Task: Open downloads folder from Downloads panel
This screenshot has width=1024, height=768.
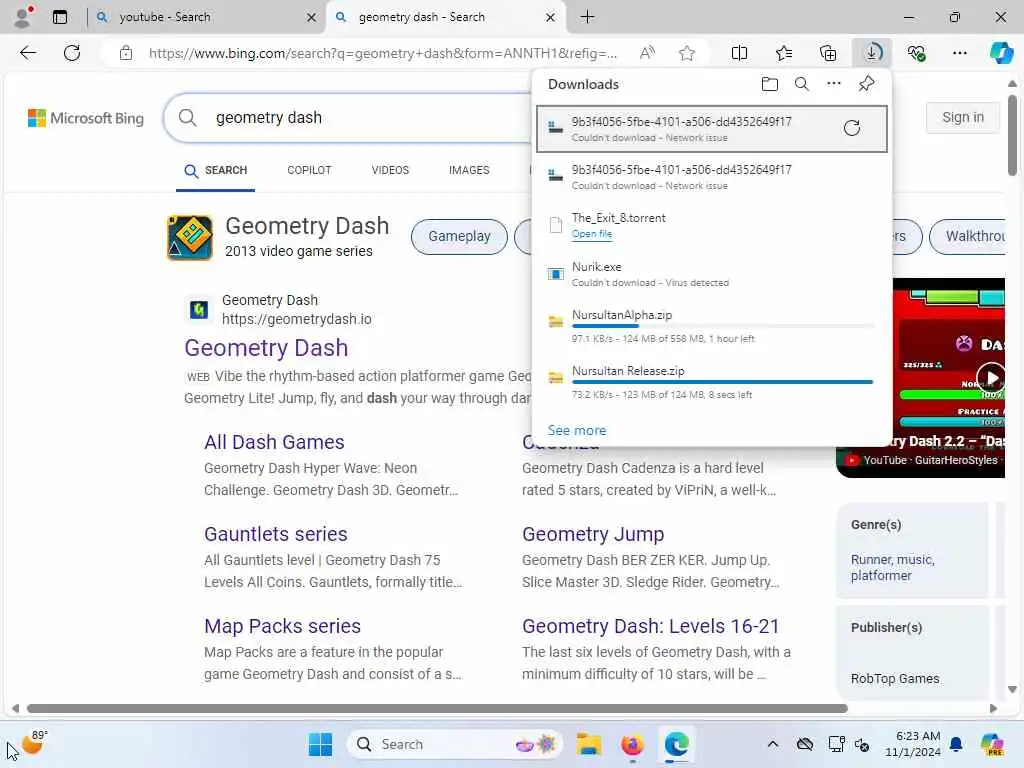Action: point(770,84)
